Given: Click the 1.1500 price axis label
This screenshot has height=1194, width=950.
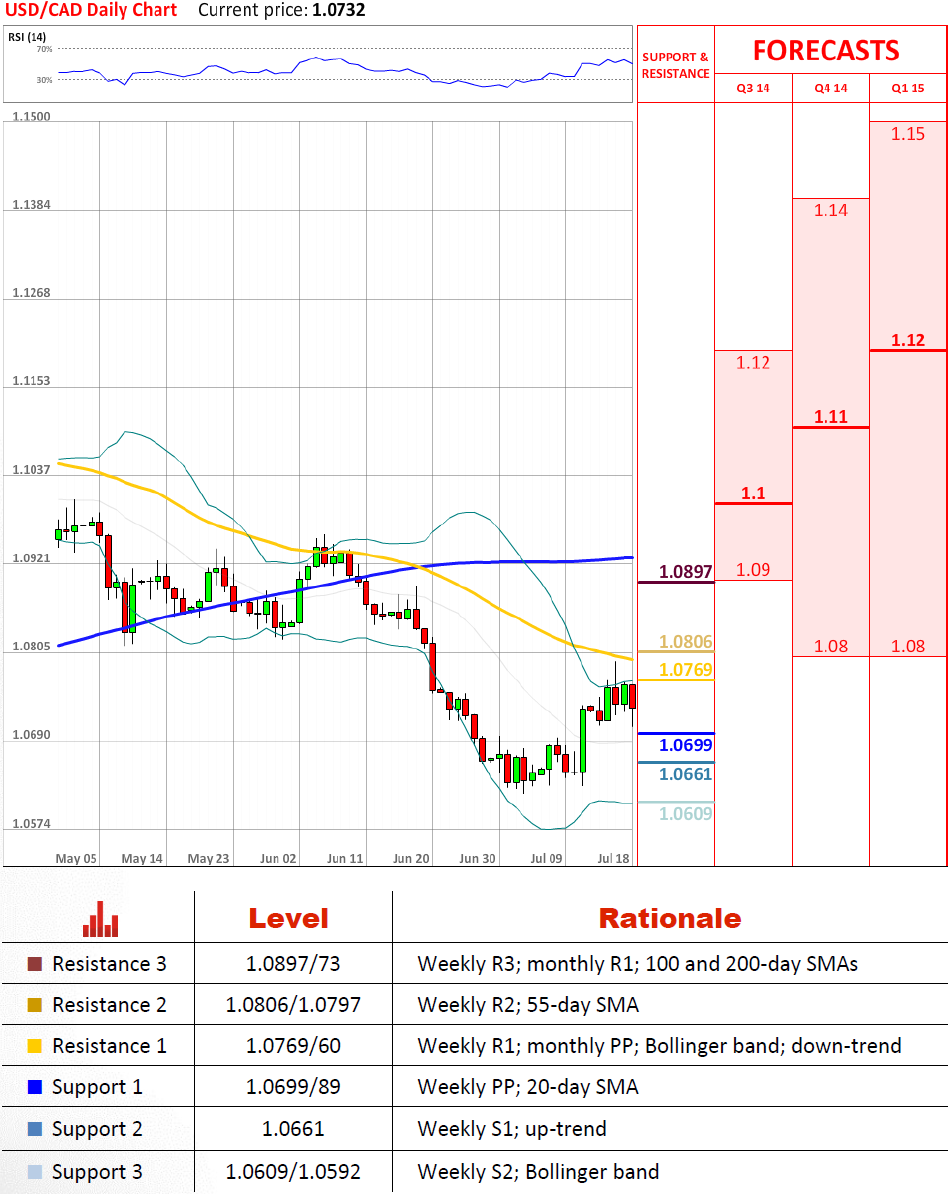Looking at the screenshot, I should point(31,117).
